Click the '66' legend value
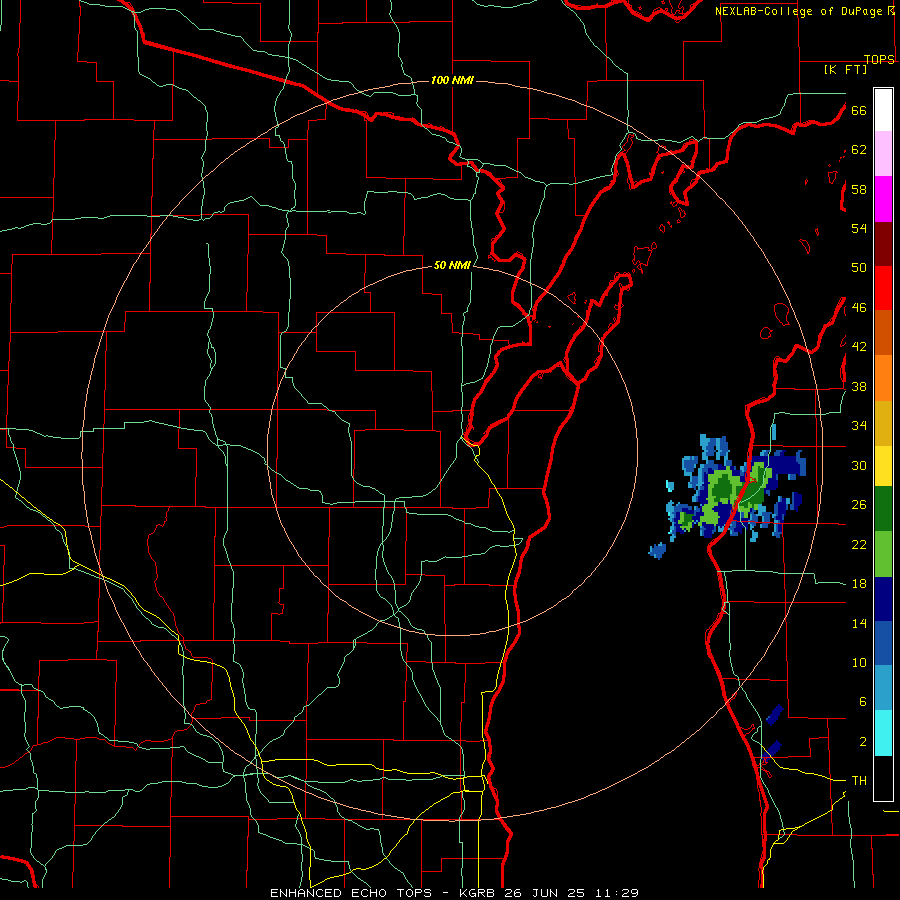The width and height of the screenshot is (900, 900). click(859, 110)
